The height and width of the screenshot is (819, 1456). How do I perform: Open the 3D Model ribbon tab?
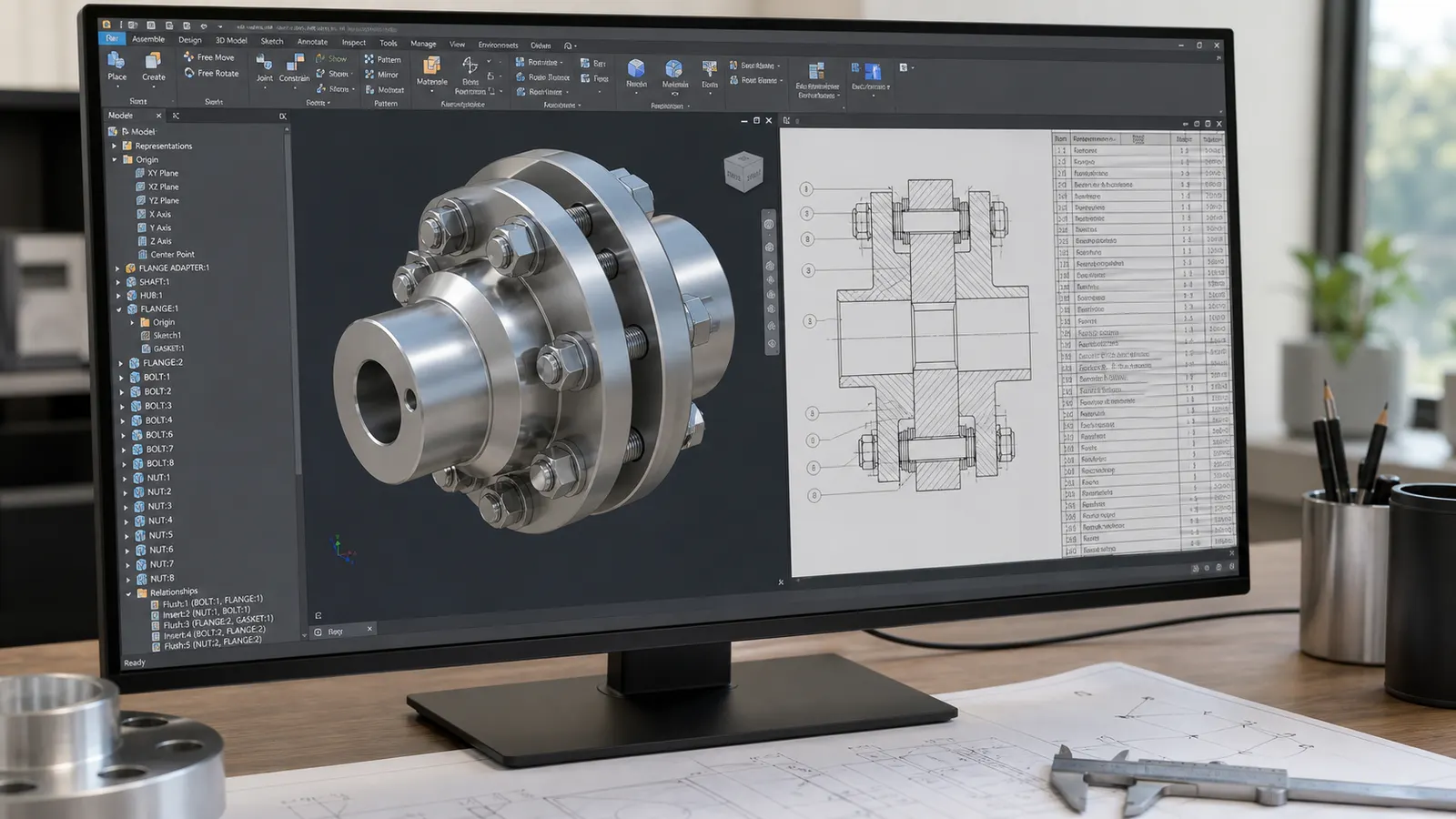pos(231,40)
